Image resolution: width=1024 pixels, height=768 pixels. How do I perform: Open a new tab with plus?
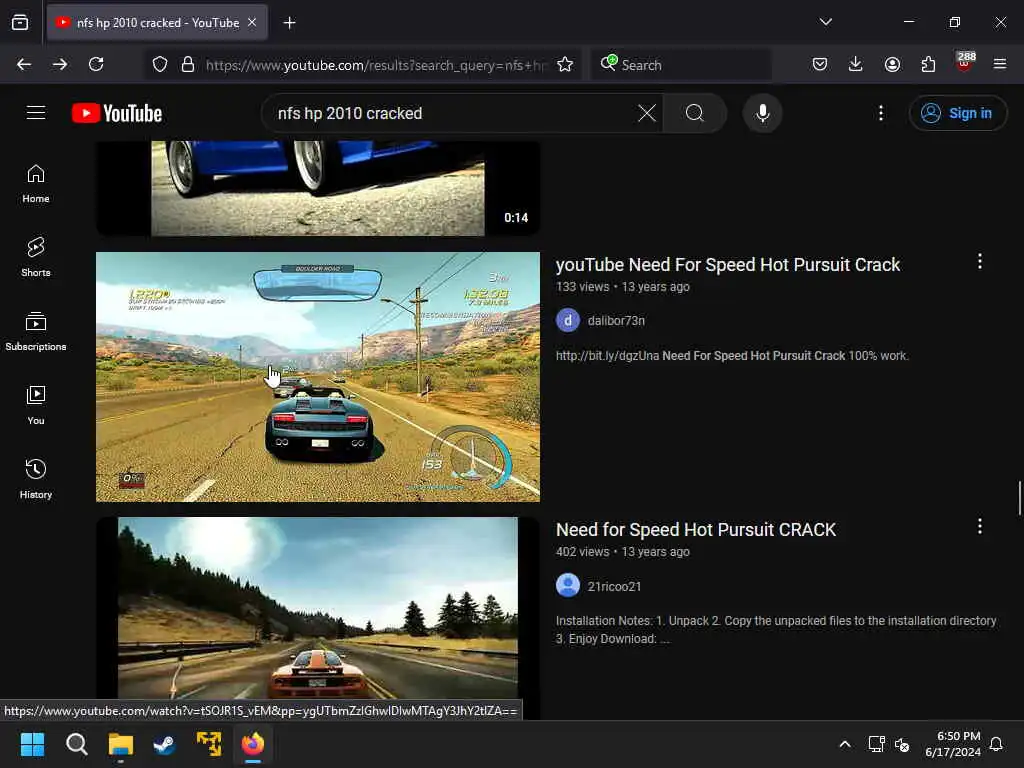289,23
